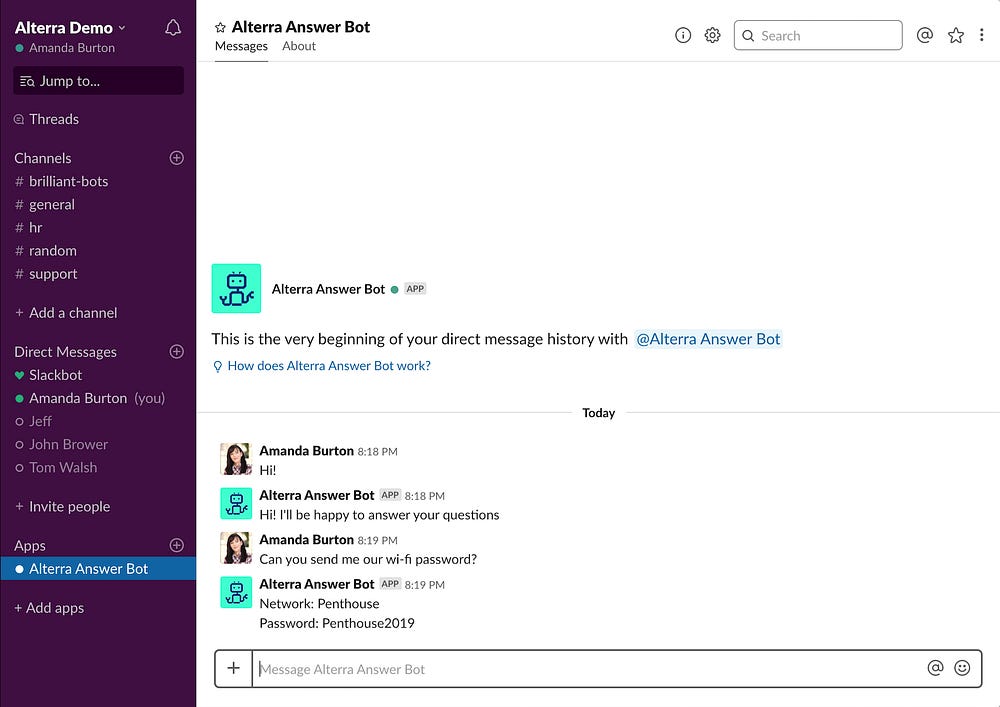
Task: Open conversation settings gear
Action: [x=712, y=35]
